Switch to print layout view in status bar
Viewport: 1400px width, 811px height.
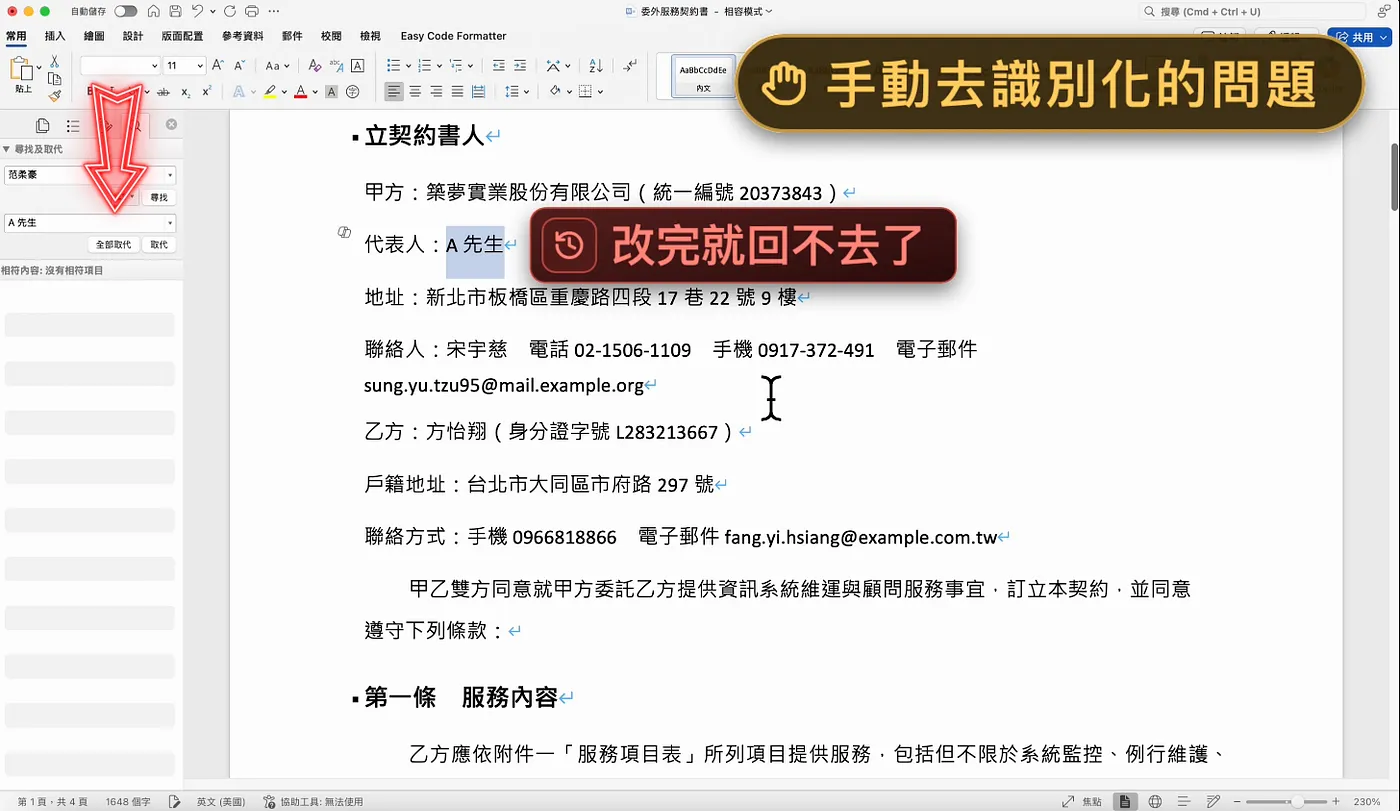(1126, 801)
